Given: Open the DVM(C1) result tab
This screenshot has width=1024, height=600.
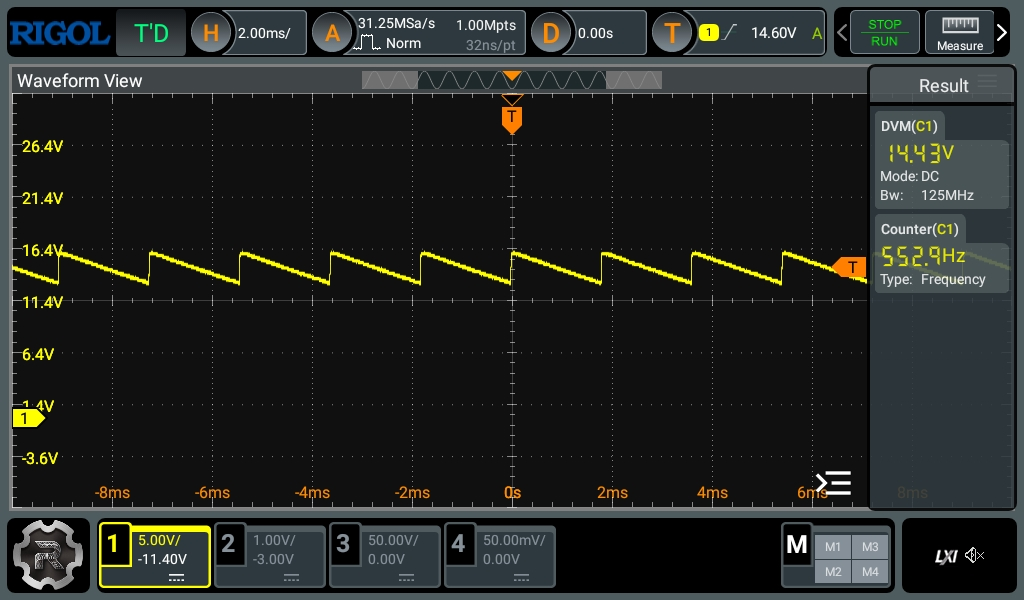Looking at the screenshot, I should [x=909, y=126].
